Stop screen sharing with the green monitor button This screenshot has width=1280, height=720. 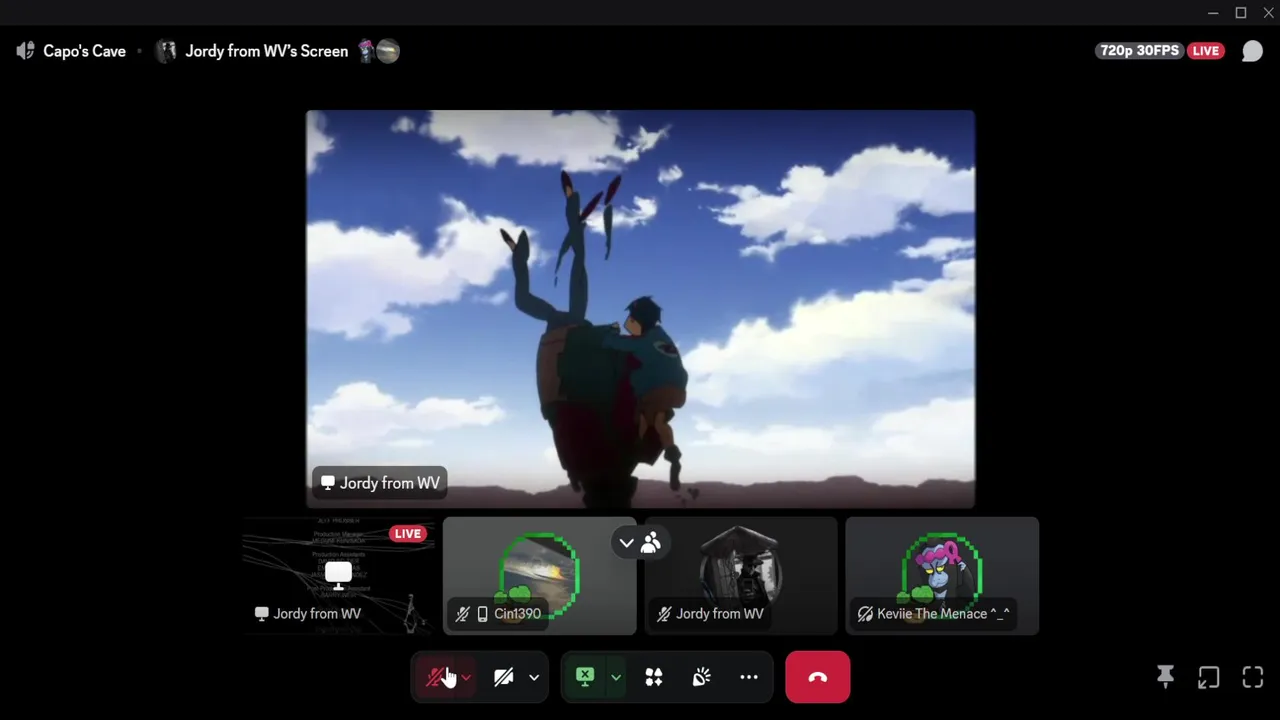(585, 677)
